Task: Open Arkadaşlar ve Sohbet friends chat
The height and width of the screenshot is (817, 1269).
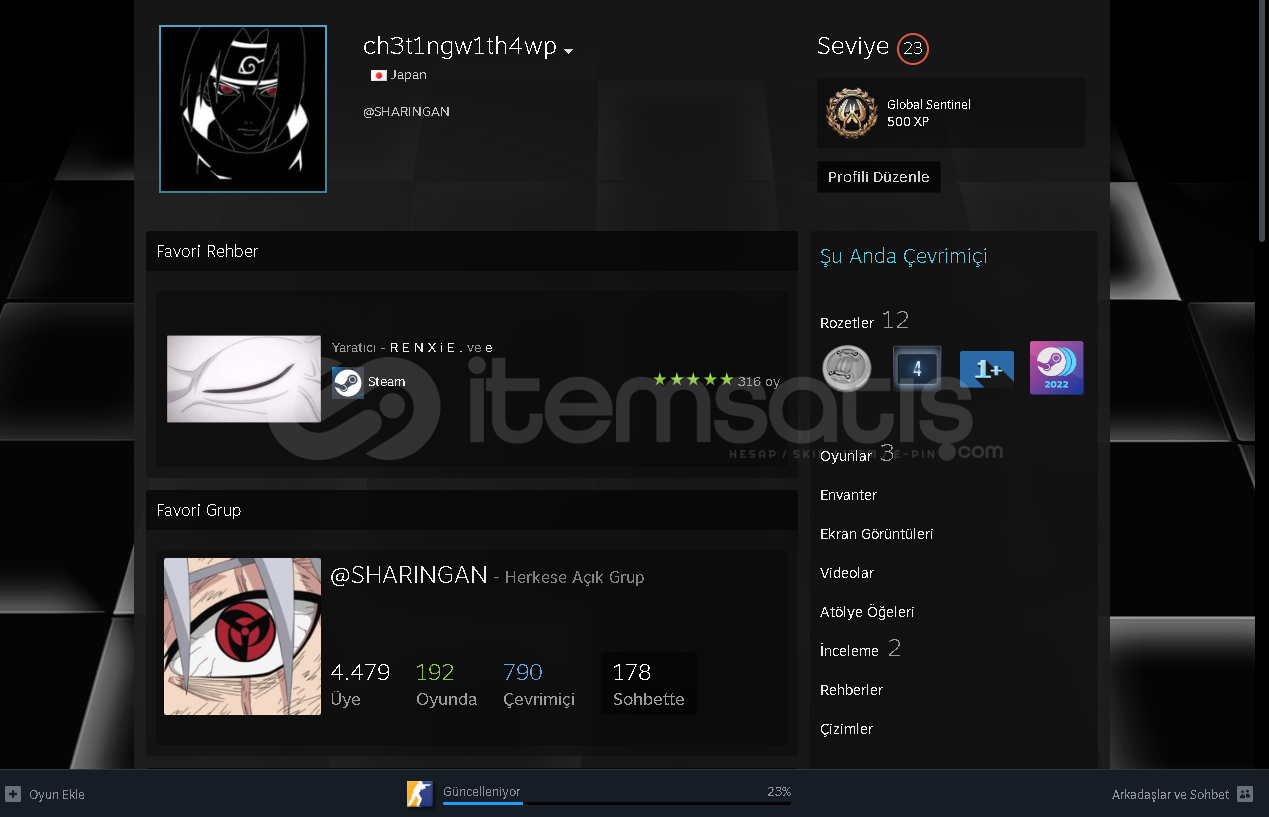Action: (1170, 795)
